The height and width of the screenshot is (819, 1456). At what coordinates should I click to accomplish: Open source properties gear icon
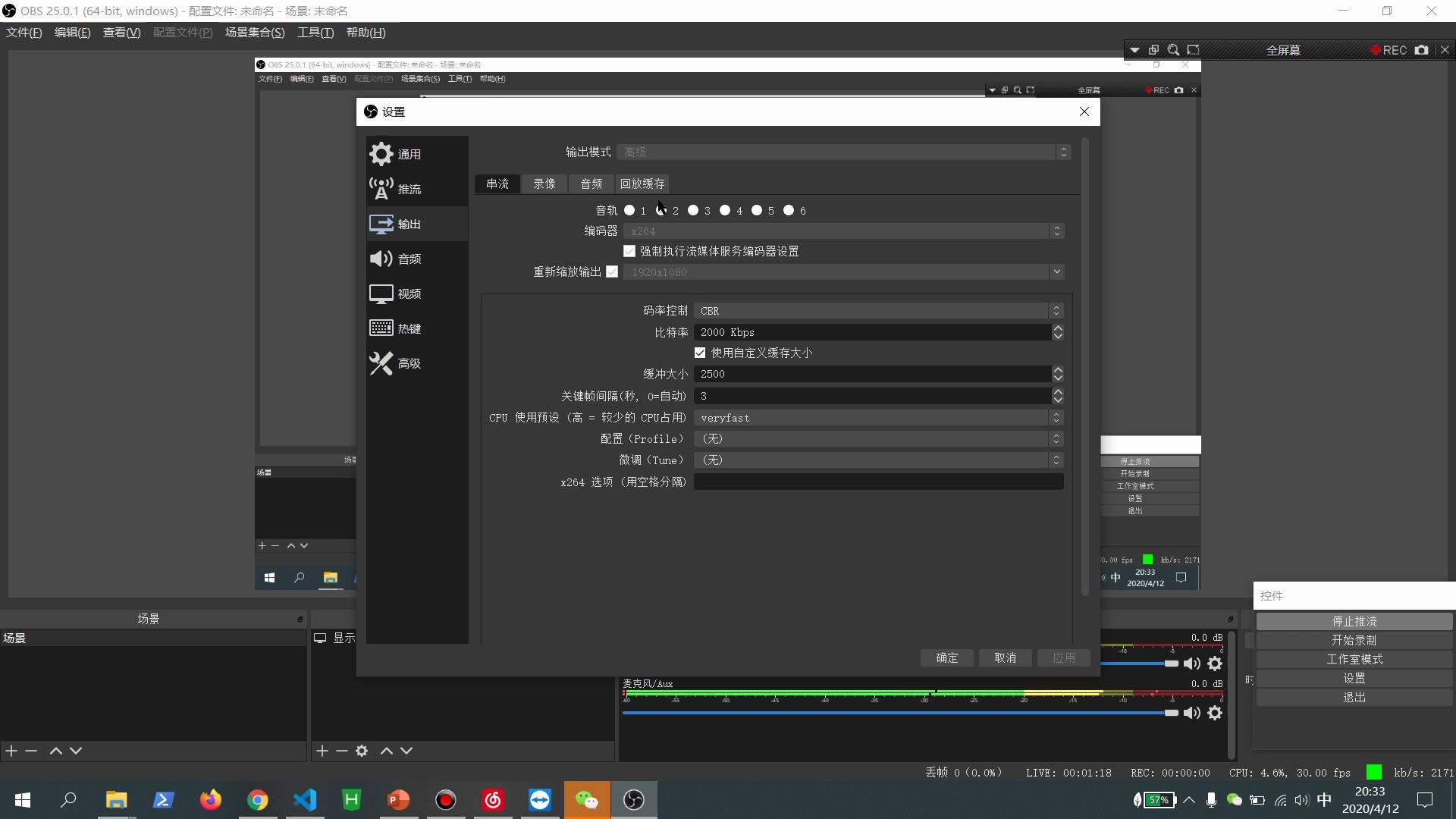(x=362, y=751)
